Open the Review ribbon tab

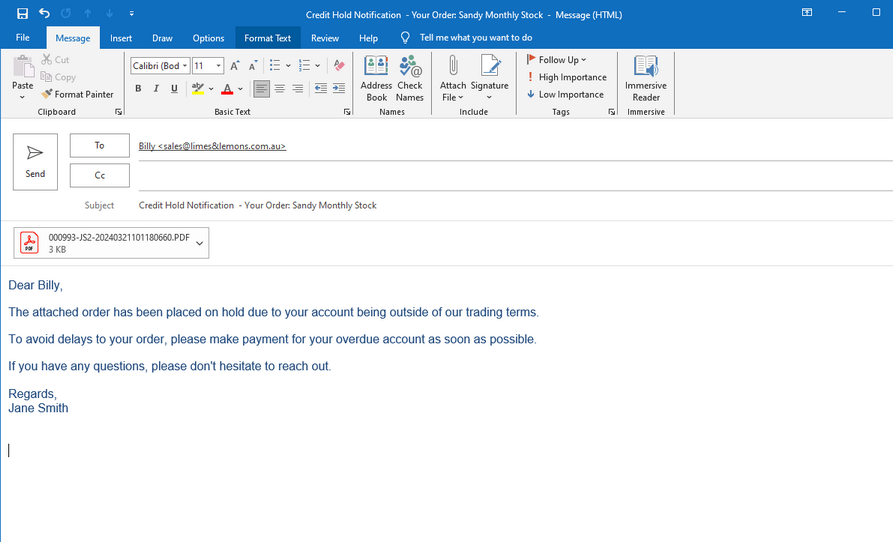point(325,38)
